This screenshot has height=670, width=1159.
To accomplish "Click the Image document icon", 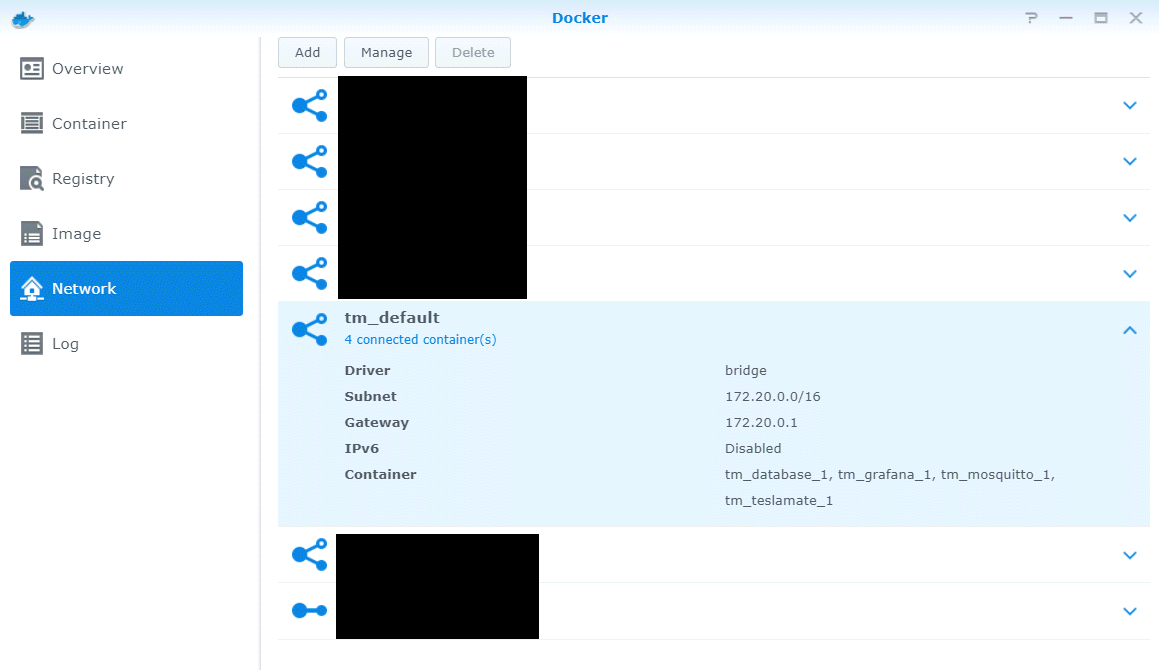I will (x=32, y=234).
